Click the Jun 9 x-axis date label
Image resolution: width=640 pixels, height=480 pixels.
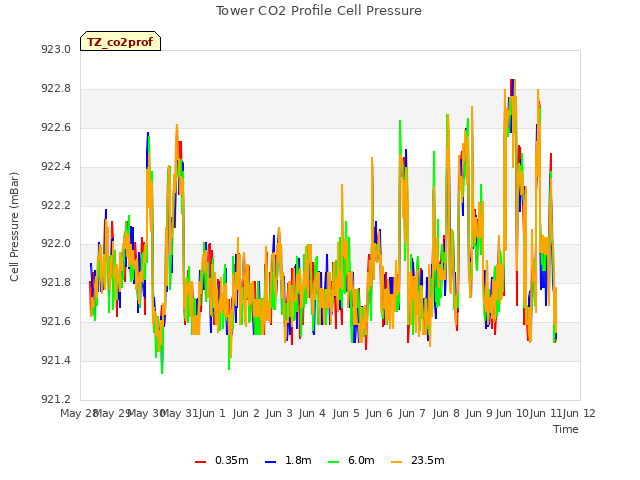click(x=479, y=413)
